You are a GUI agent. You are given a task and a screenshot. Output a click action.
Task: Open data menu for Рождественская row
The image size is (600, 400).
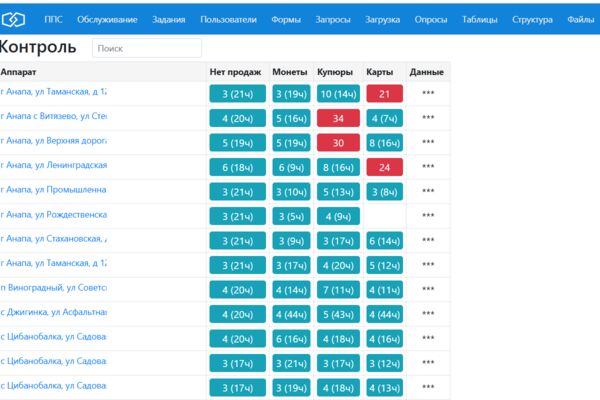(x=428, y=215)
